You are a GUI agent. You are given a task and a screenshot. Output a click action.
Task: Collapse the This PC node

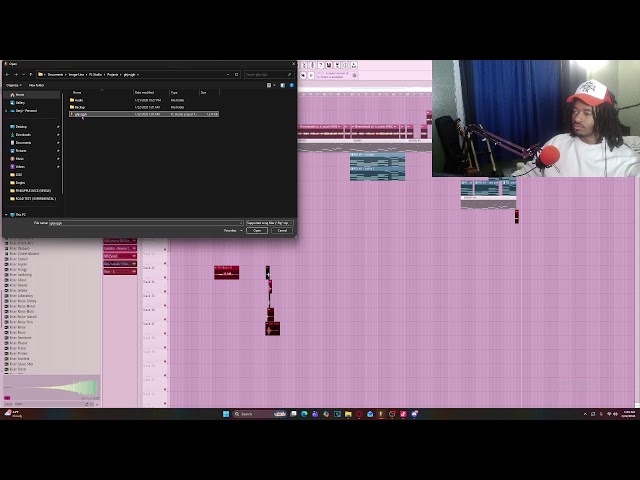tap(6, 215)
